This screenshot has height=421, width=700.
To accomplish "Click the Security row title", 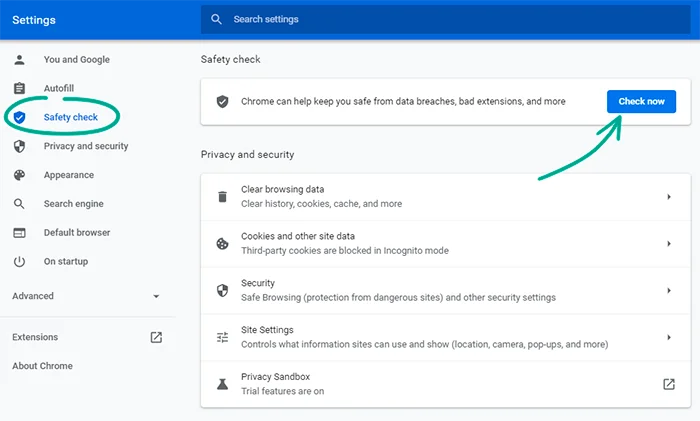I will pyautogui.click(x=258, y=283).
